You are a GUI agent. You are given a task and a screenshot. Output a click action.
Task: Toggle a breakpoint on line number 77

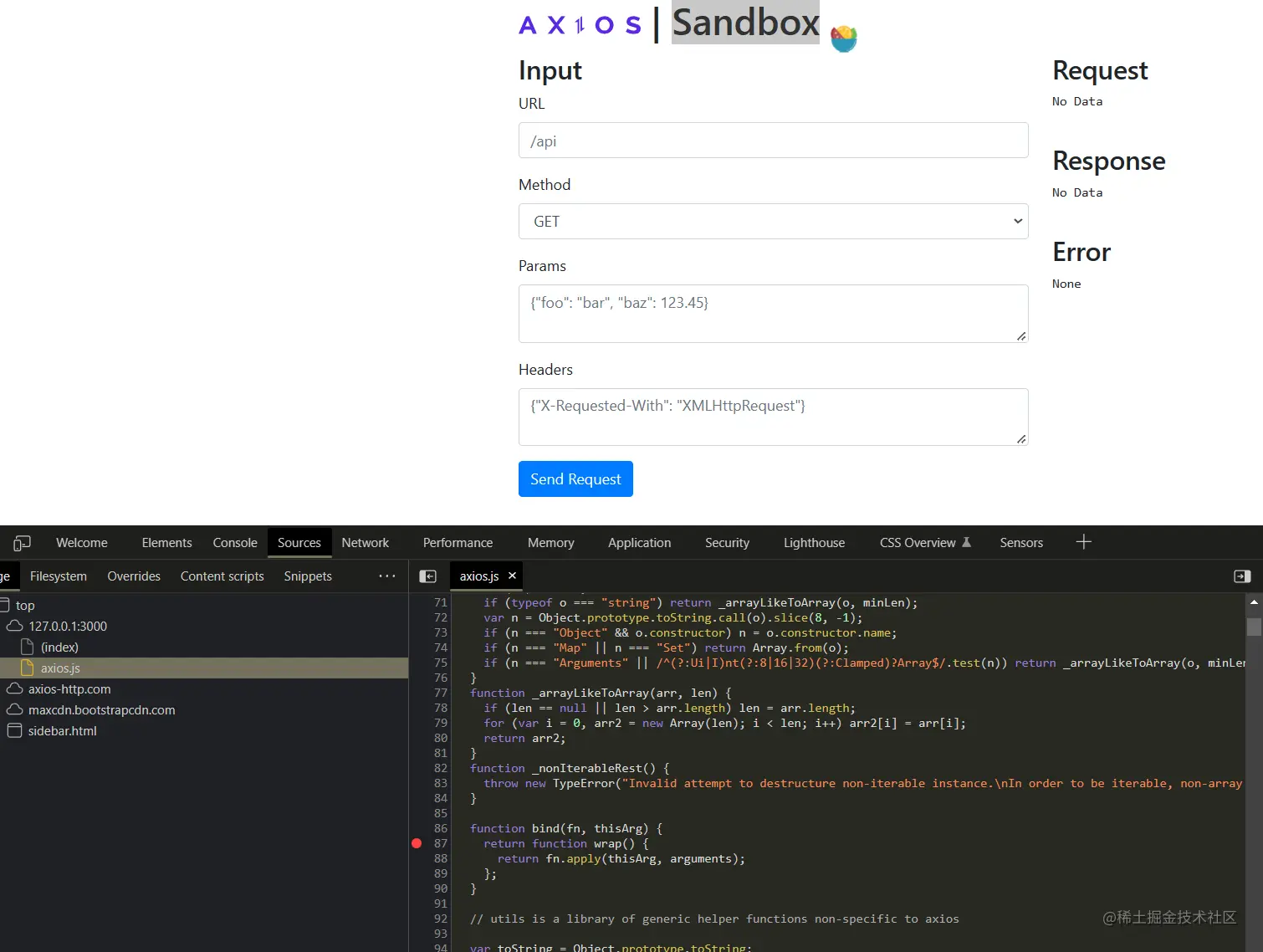[x=441, y=693]
